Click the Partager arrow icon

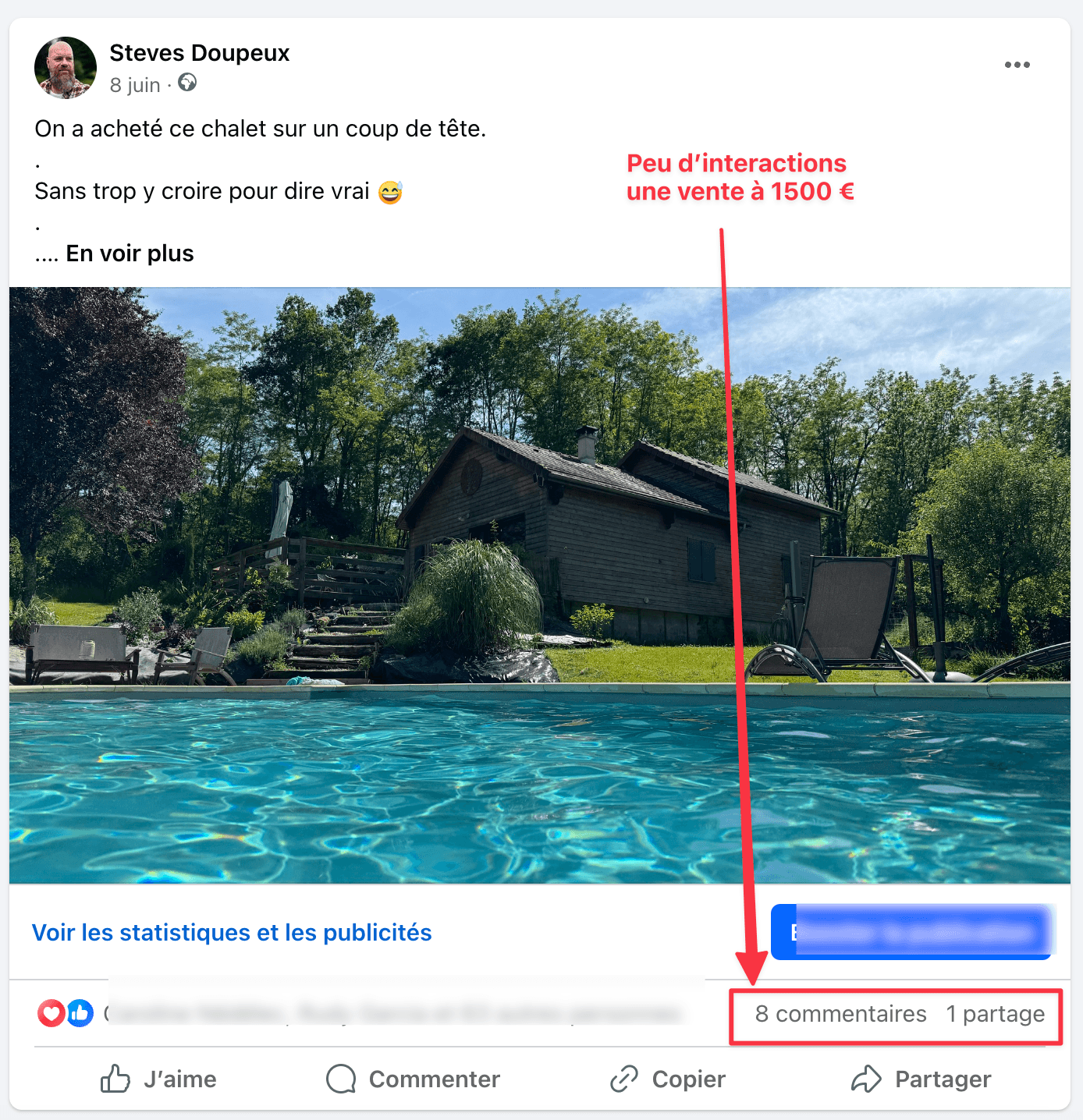coord(866,1079)
